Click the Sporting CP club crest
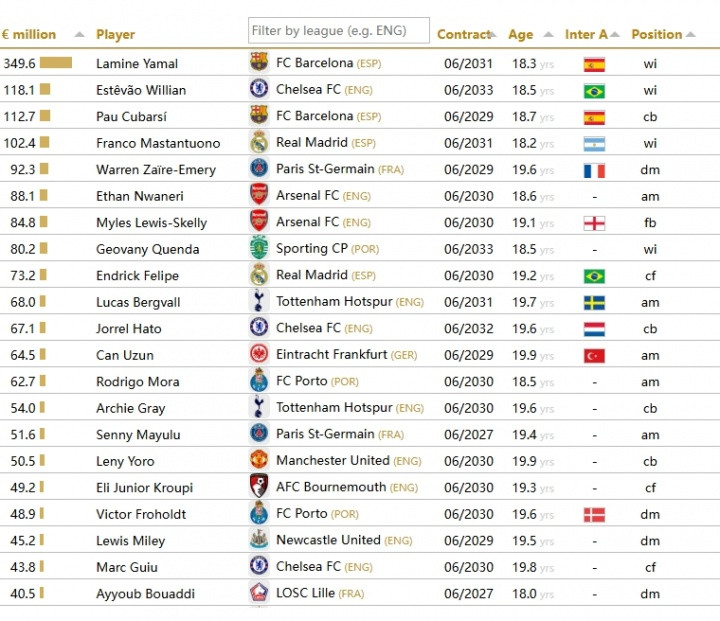The width and height of the screenshot is (720, 621). pyautogui.click(x=259, y=248)
